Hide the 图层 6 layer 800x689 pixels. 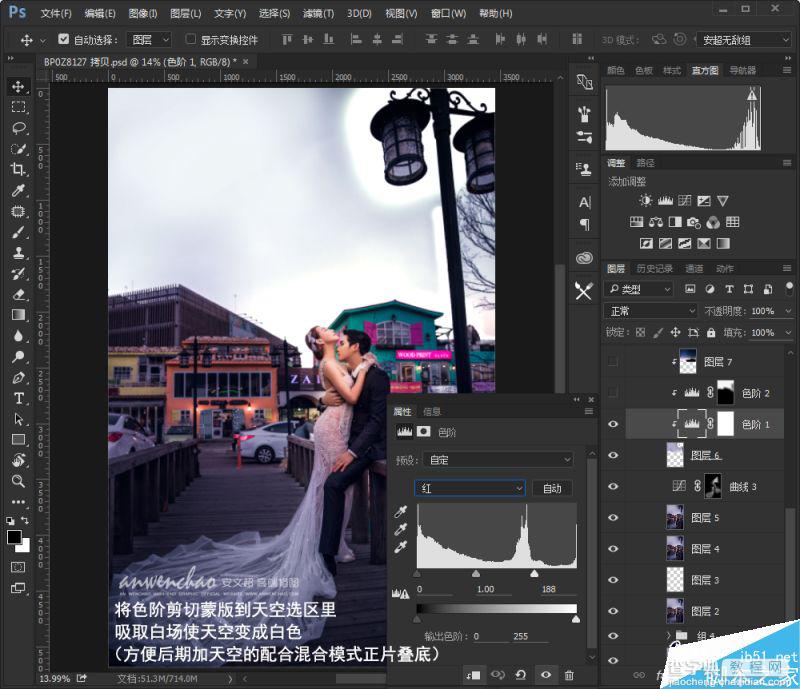click(x=613, y=455)
